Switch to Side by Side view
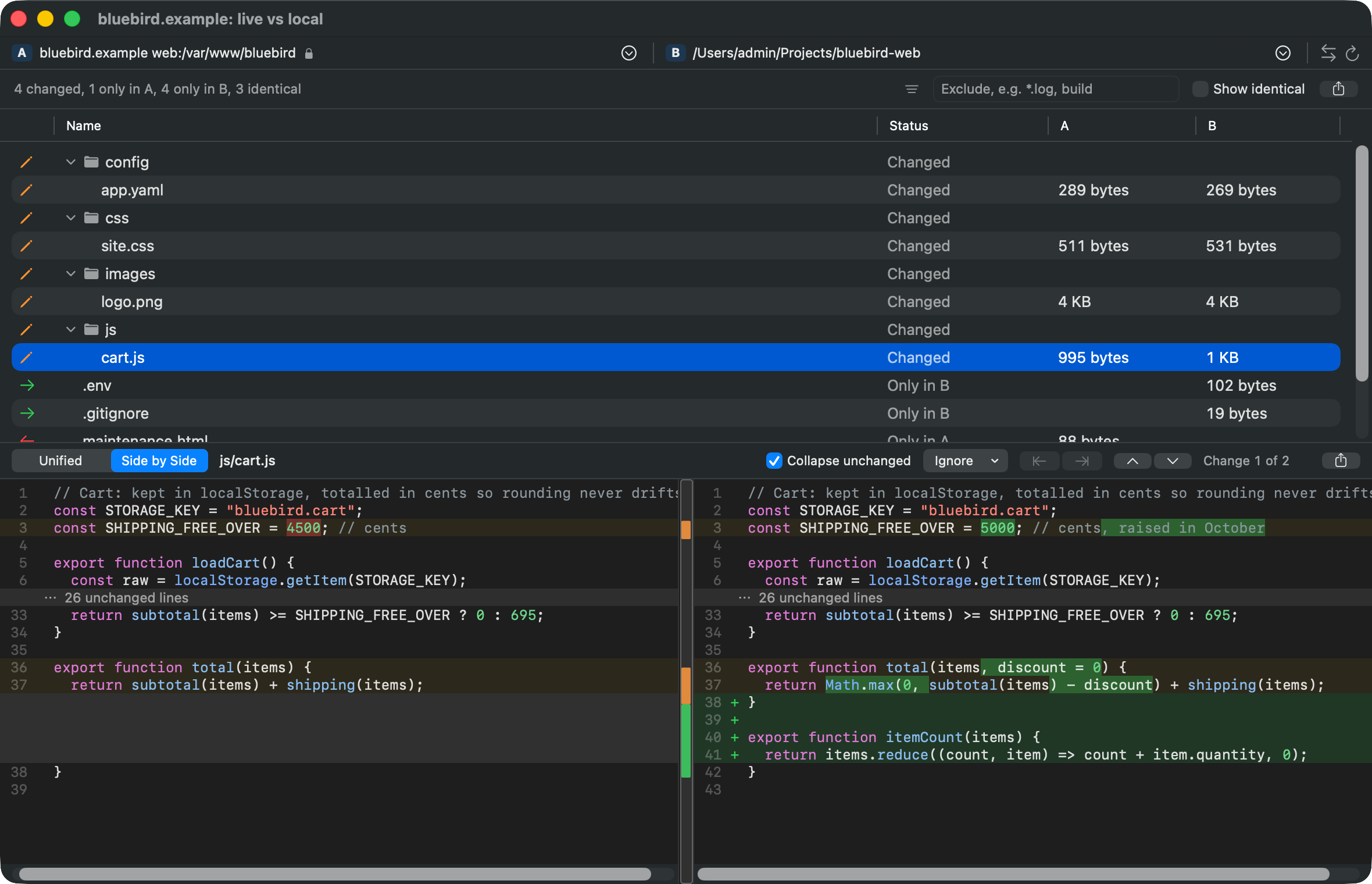 pyautogui.click(x=159, y=461)
